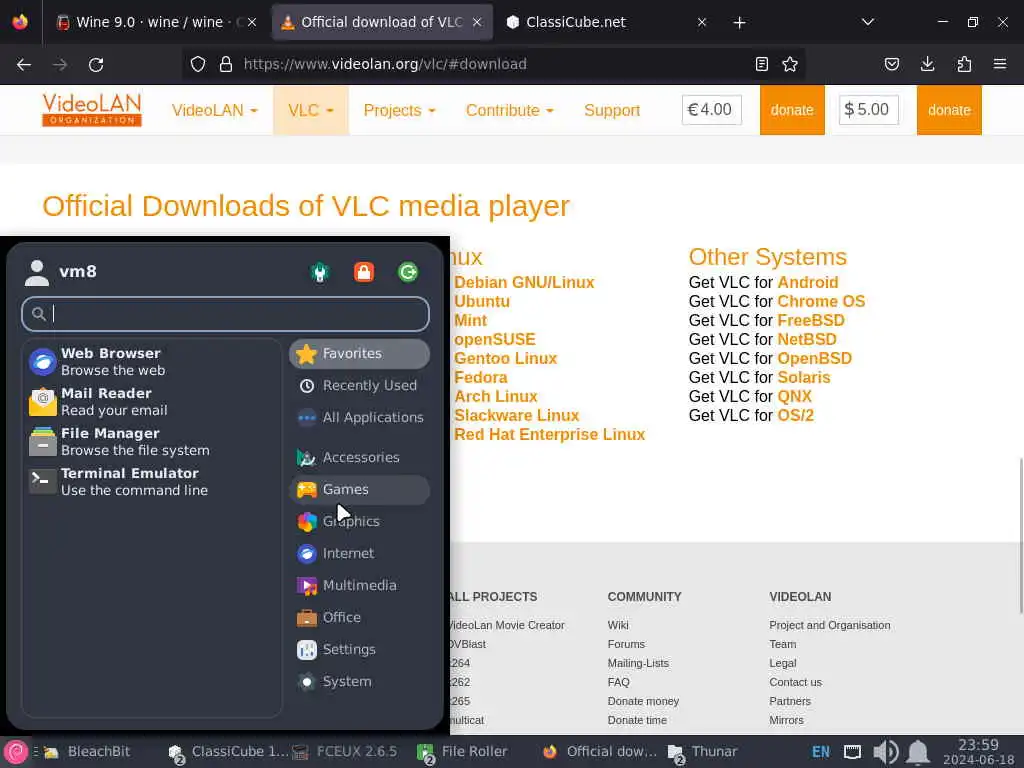Open Firefox downloads panel
1024x768 pixels.
[927, 64]
